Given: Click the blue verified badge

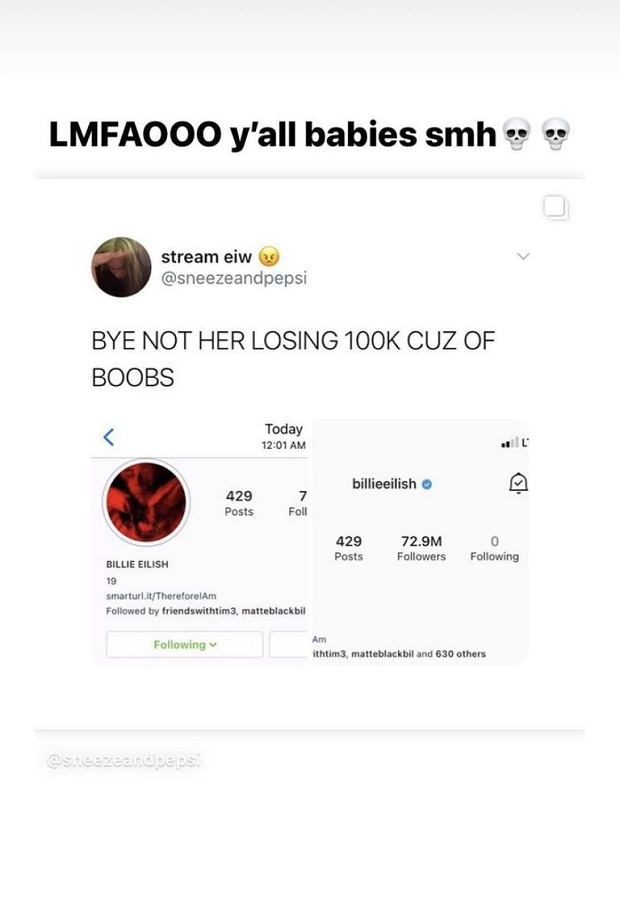Looking at the screenshot, I should tap(426, 484).
